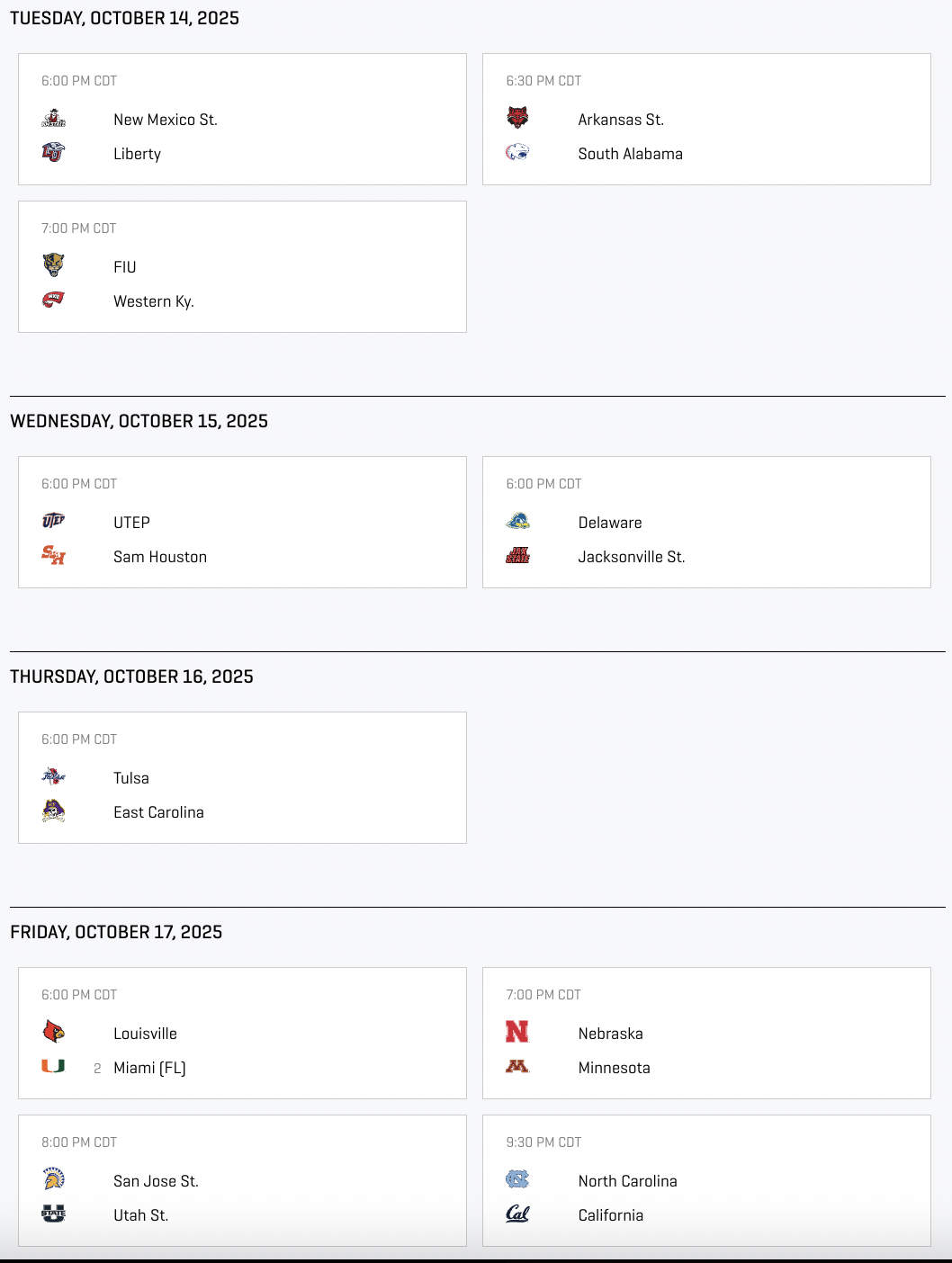The width and height of the screenshot is (952, 1263).
Task: Click the Sam Houston logo
Action: click(x=54, y=556)
